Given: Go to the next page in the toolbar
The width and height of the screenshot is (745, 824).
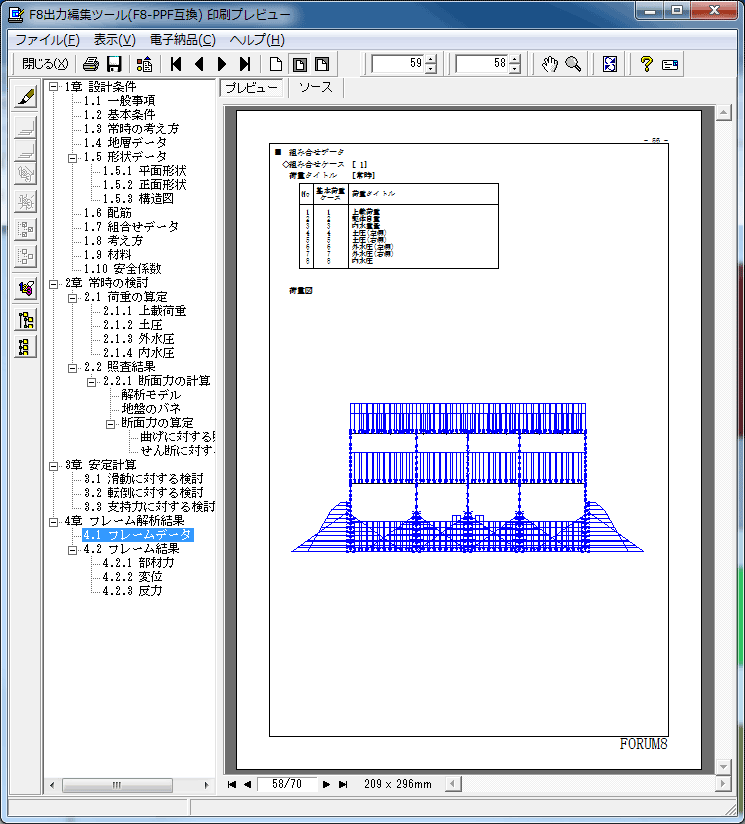Looking at the screenshot, I should (x=222, y=64).
